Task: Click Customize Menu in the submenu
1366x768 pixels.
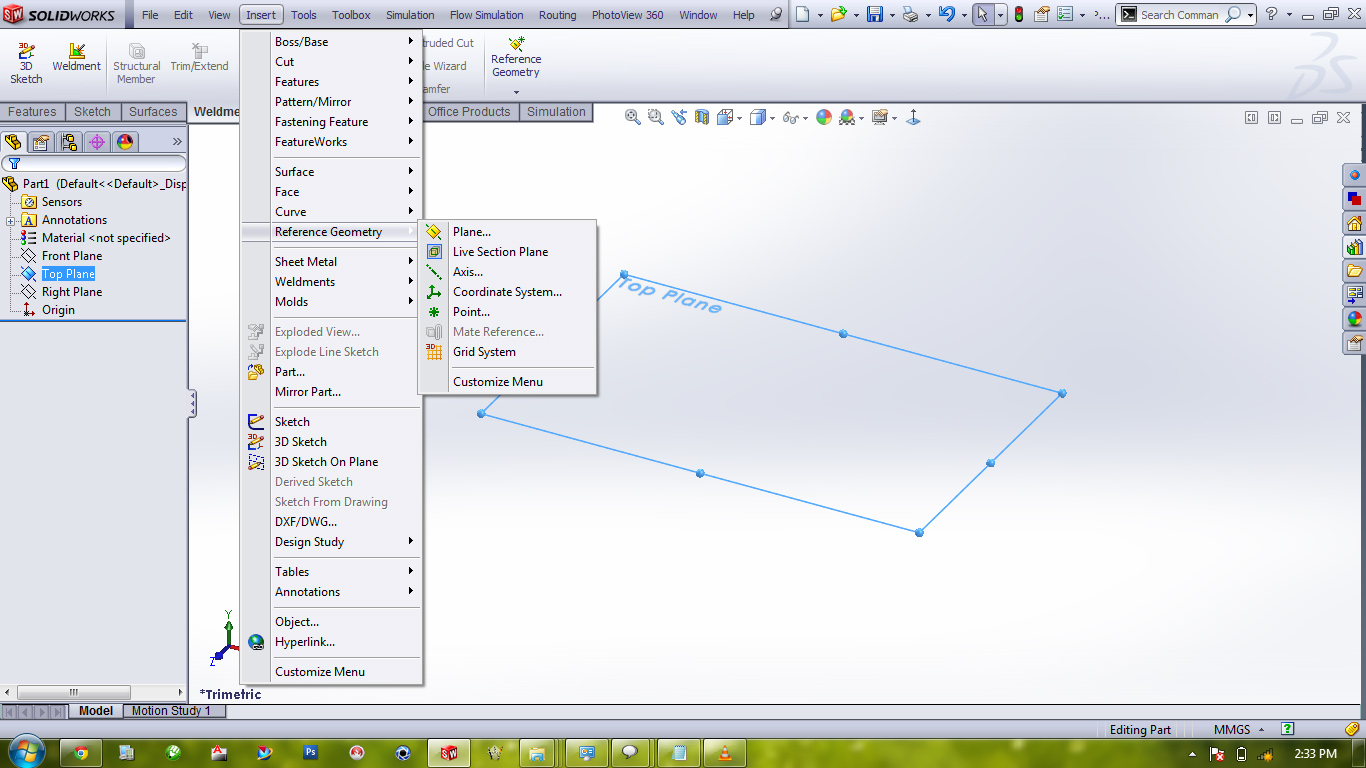Action: (497, 381)
